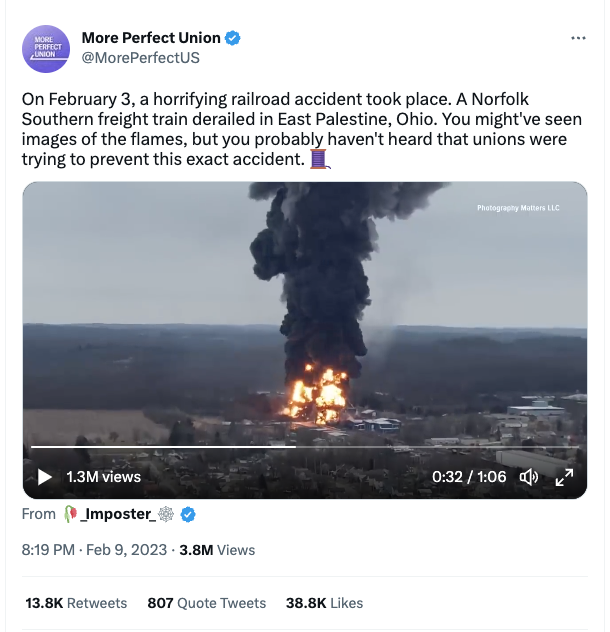
Task: Click the thread spool emoji in tweet
Action: coord(319,159)
